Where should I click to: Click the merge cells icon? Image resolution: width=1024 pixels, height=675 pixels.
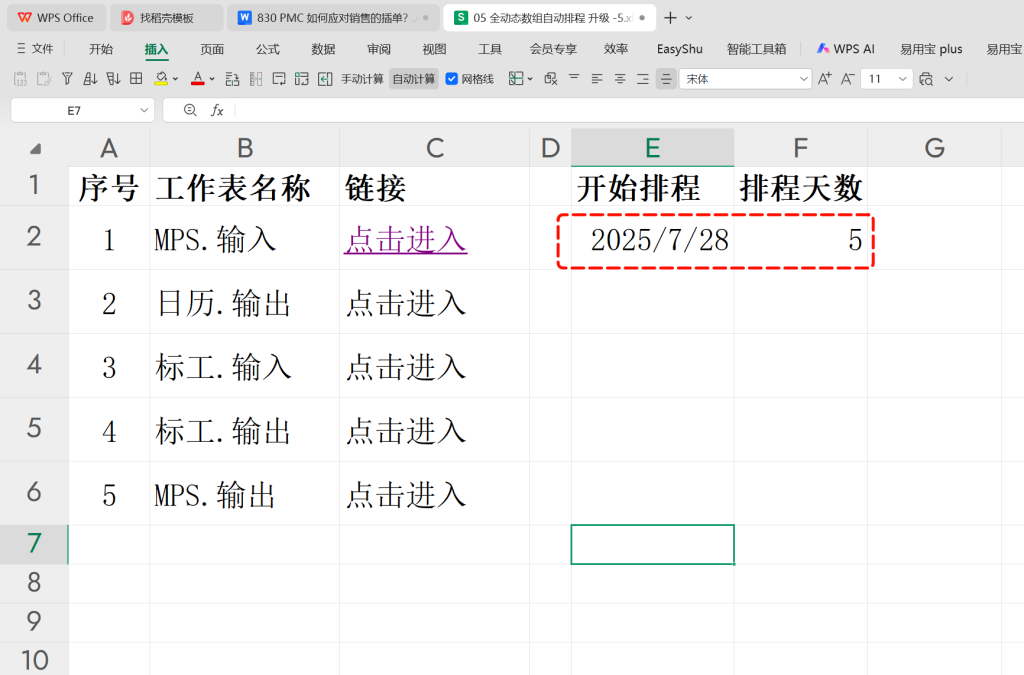pos(301,79)
